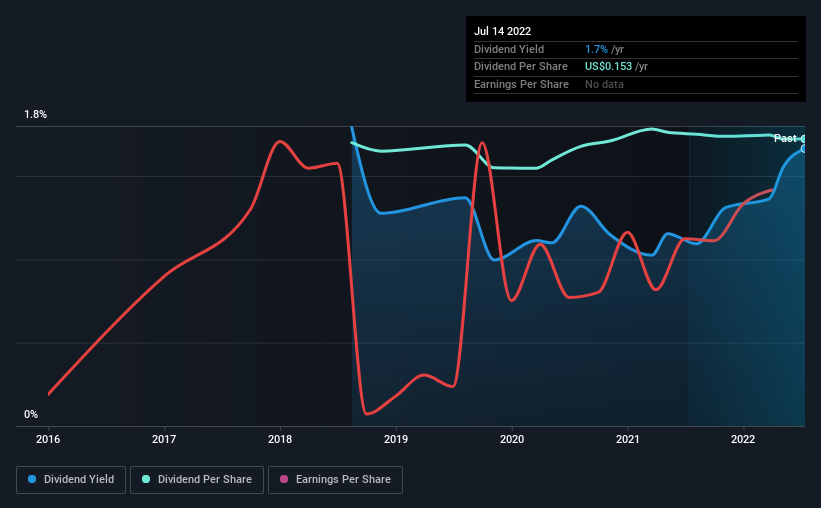Click the blue Dividend Yield legend dot
821x508 pixels.
[x=32, y=479]
